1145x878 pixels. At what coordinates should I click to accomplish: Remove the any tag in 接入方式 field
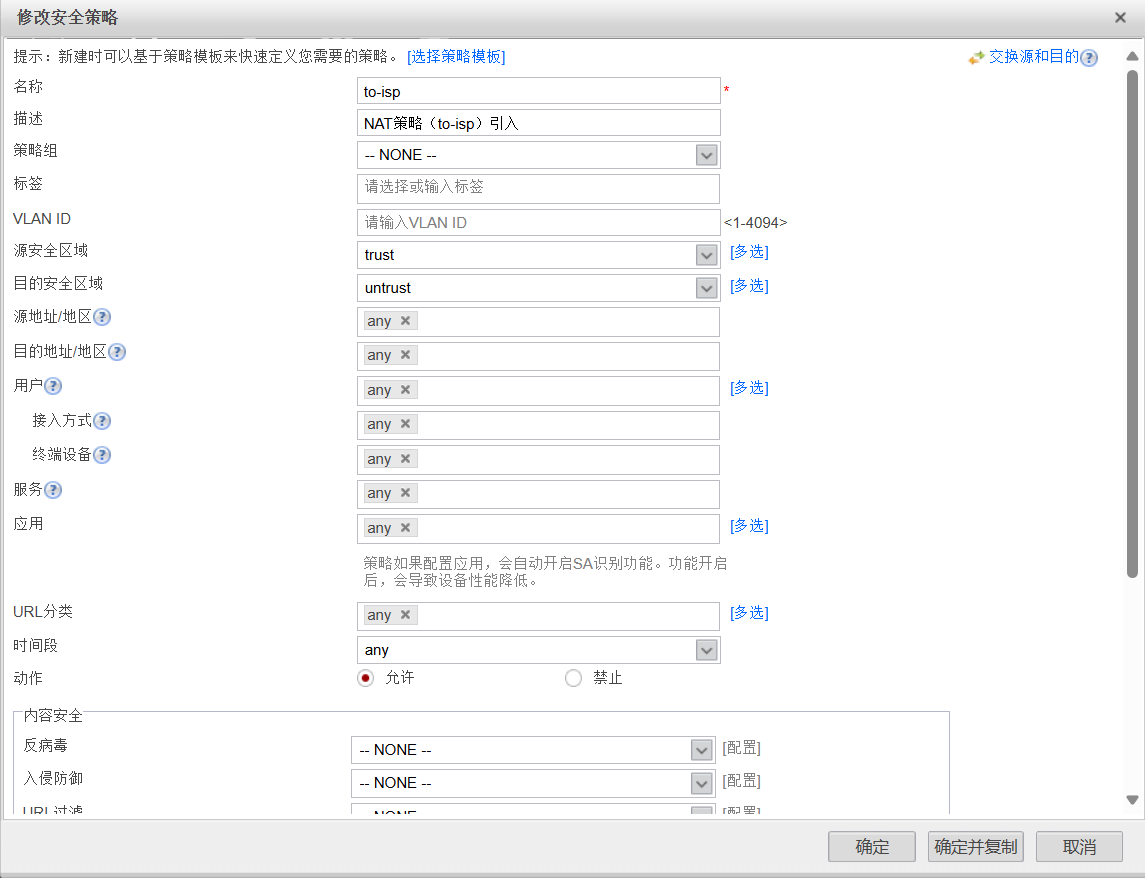click(x=405, y=424)
